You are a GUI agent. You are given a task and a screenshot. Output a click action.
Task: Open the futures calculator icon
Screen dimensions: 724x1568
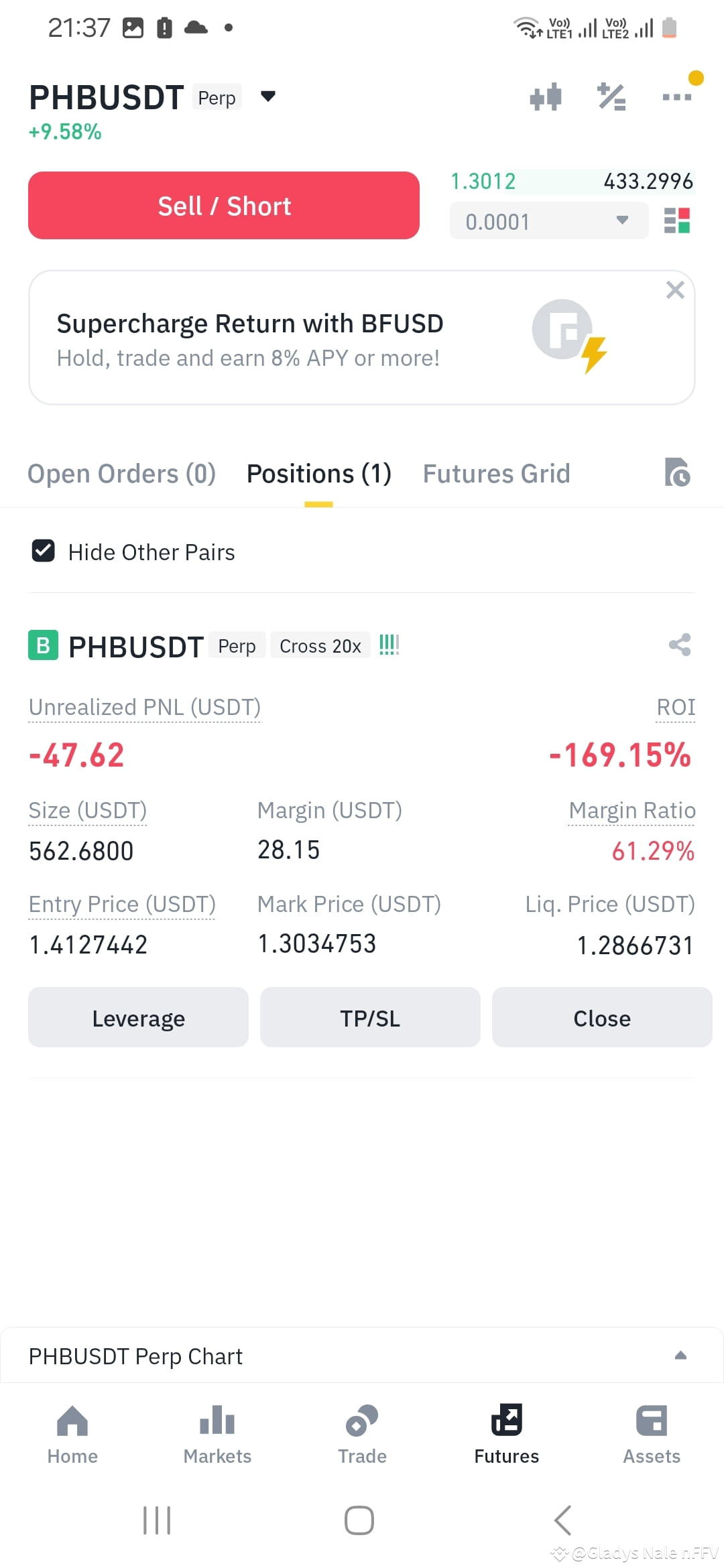pos(611,97)
